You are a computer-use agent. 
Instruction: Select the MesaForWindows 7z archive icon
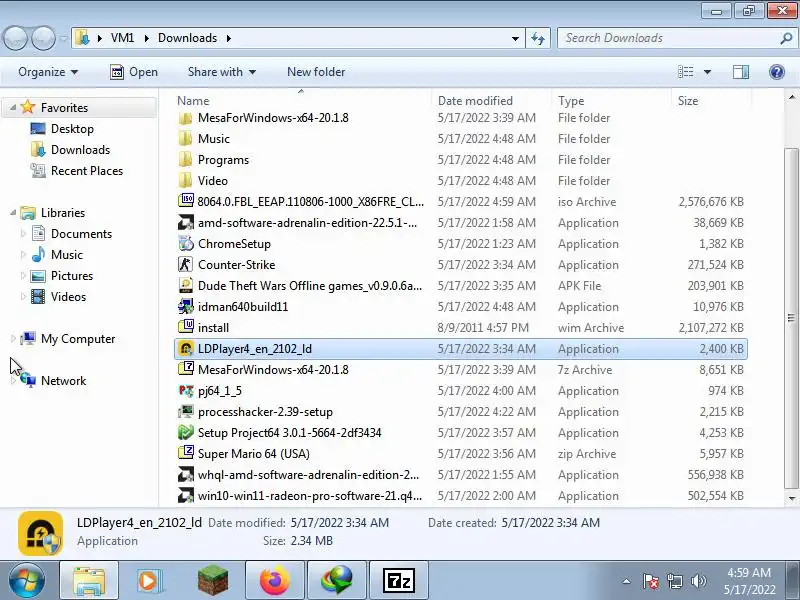tap(186, 369)
